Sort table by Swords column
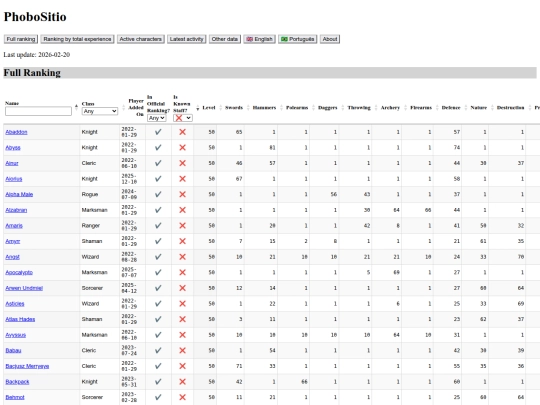The image size is (540, 405). [x=234, y=108]
